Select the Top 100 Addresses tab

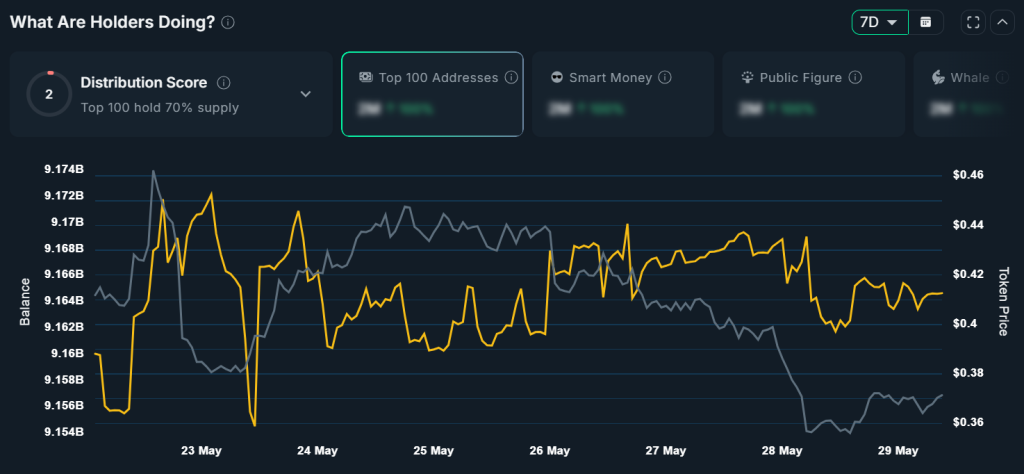pyautogui.click(x=432, y=94)
